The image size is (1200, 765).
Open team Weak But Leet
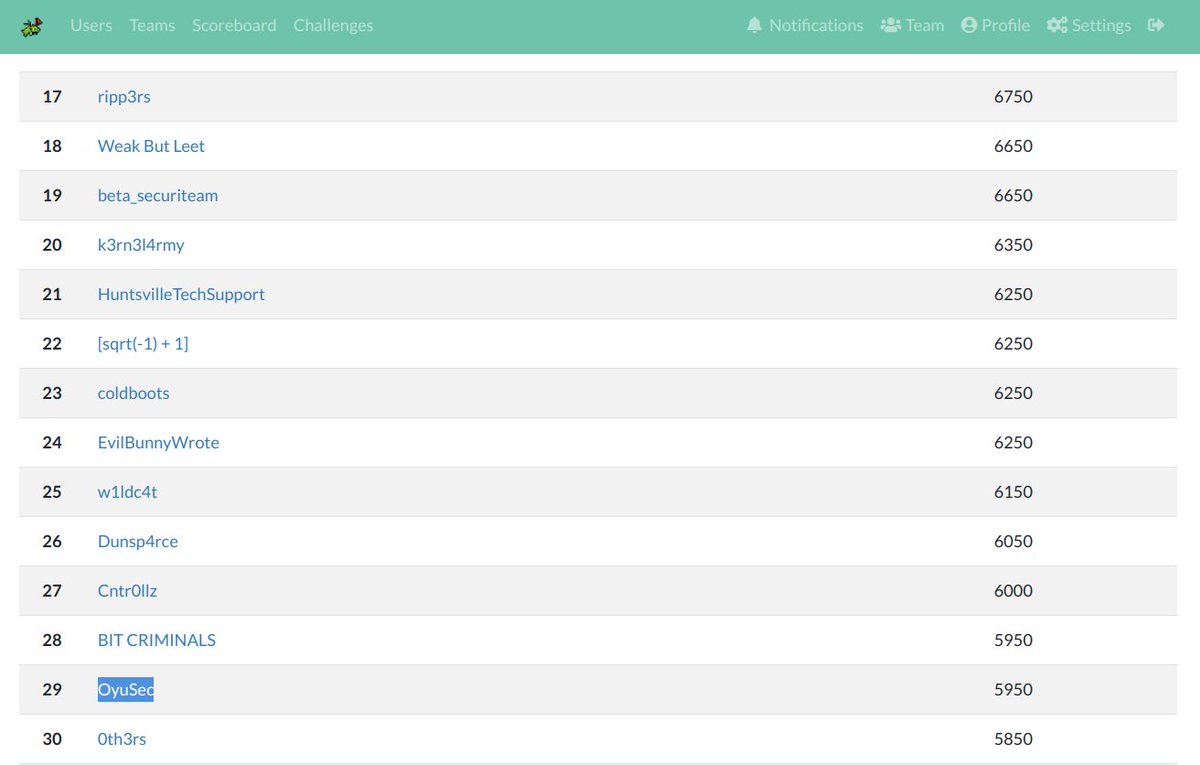[x=151, y=146]
